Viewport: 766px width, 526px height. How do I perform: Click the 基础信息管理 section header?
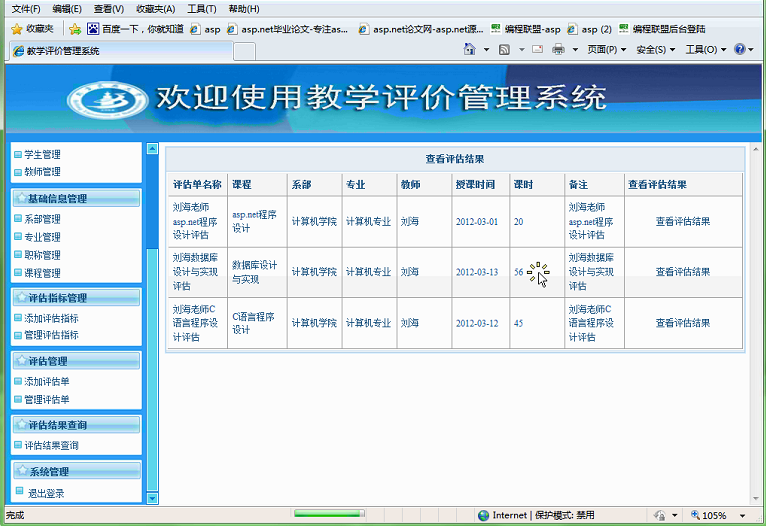coord(76,198)
